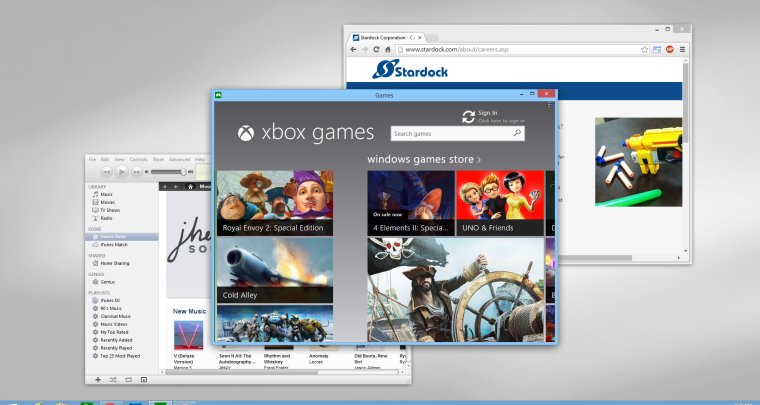The width and height of the screenshot is (760, 405).
Task: Open the Adblock extension icon in Chrome
Action: point(670,49)
